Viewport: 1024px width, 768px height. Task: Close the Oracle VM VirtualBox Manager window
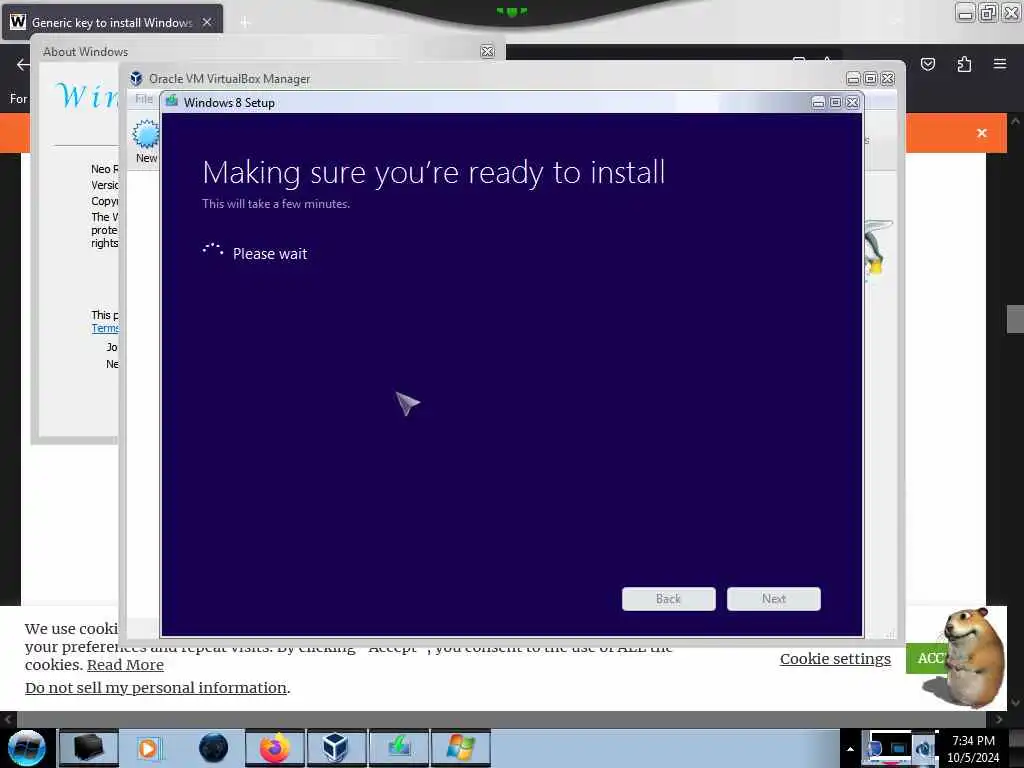click(x=888, y=78)
